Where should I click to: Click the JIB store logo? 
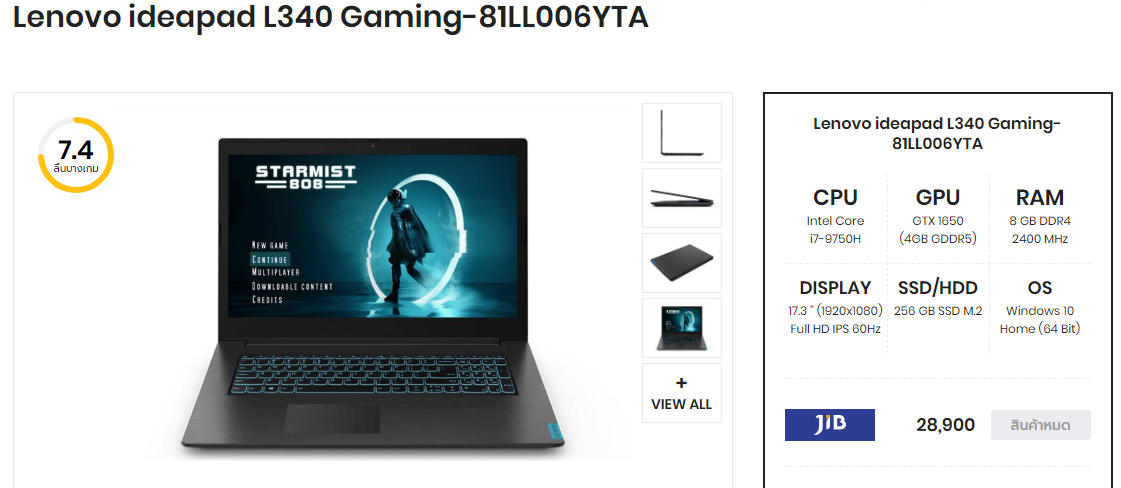(x=829, y=425)
